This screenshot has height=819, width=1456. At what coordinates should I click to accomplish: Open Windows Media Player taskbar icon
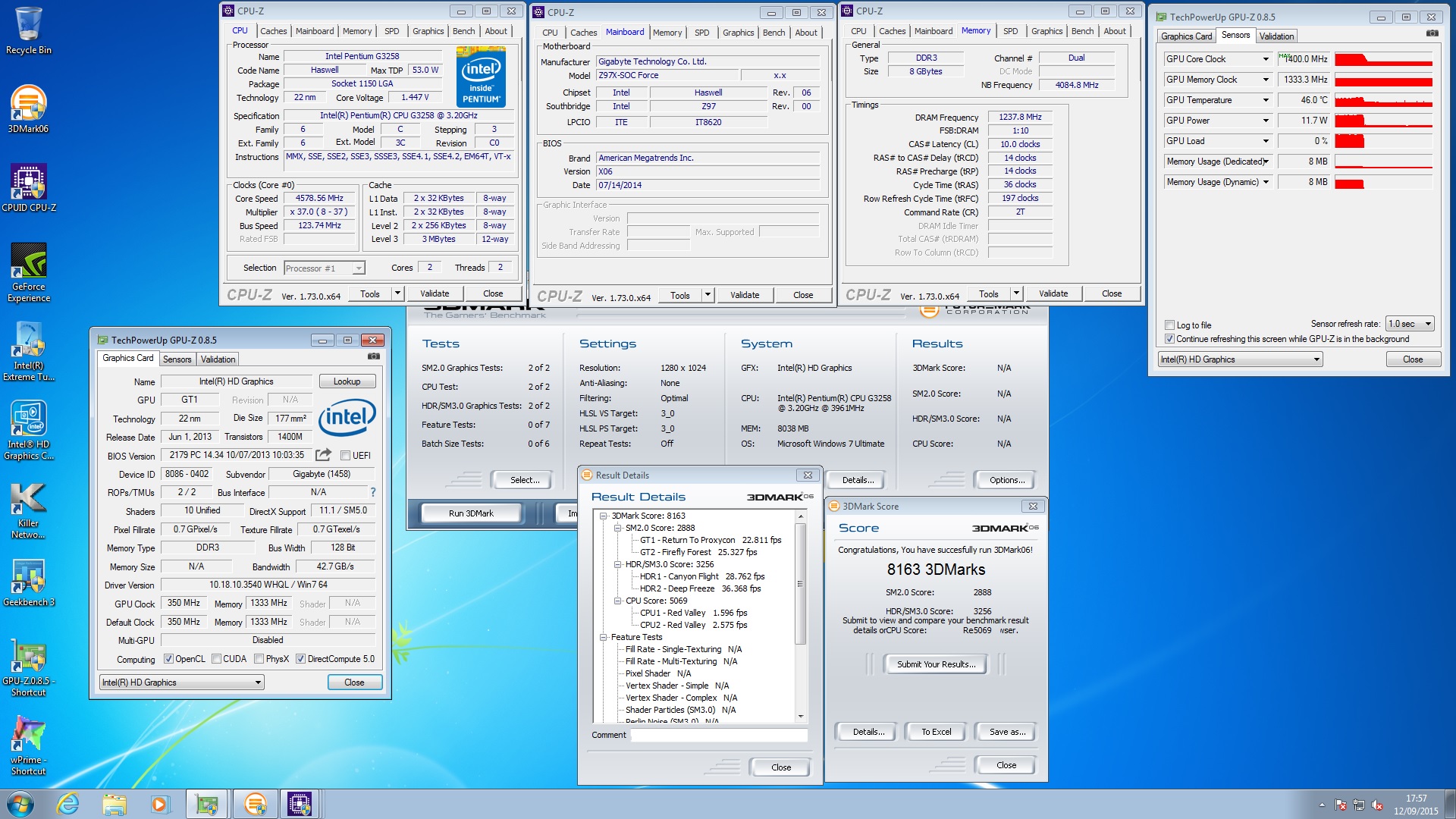click(160, 804)
